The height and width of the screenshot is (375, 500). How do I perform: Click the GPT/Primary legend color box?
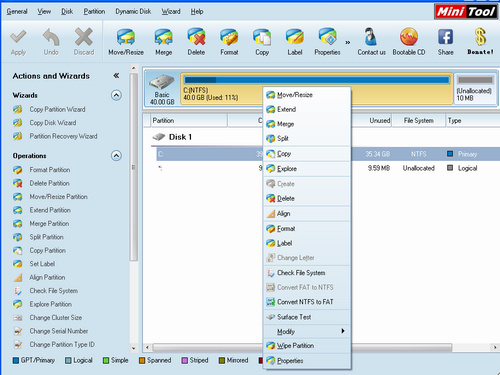coord(16,360)
